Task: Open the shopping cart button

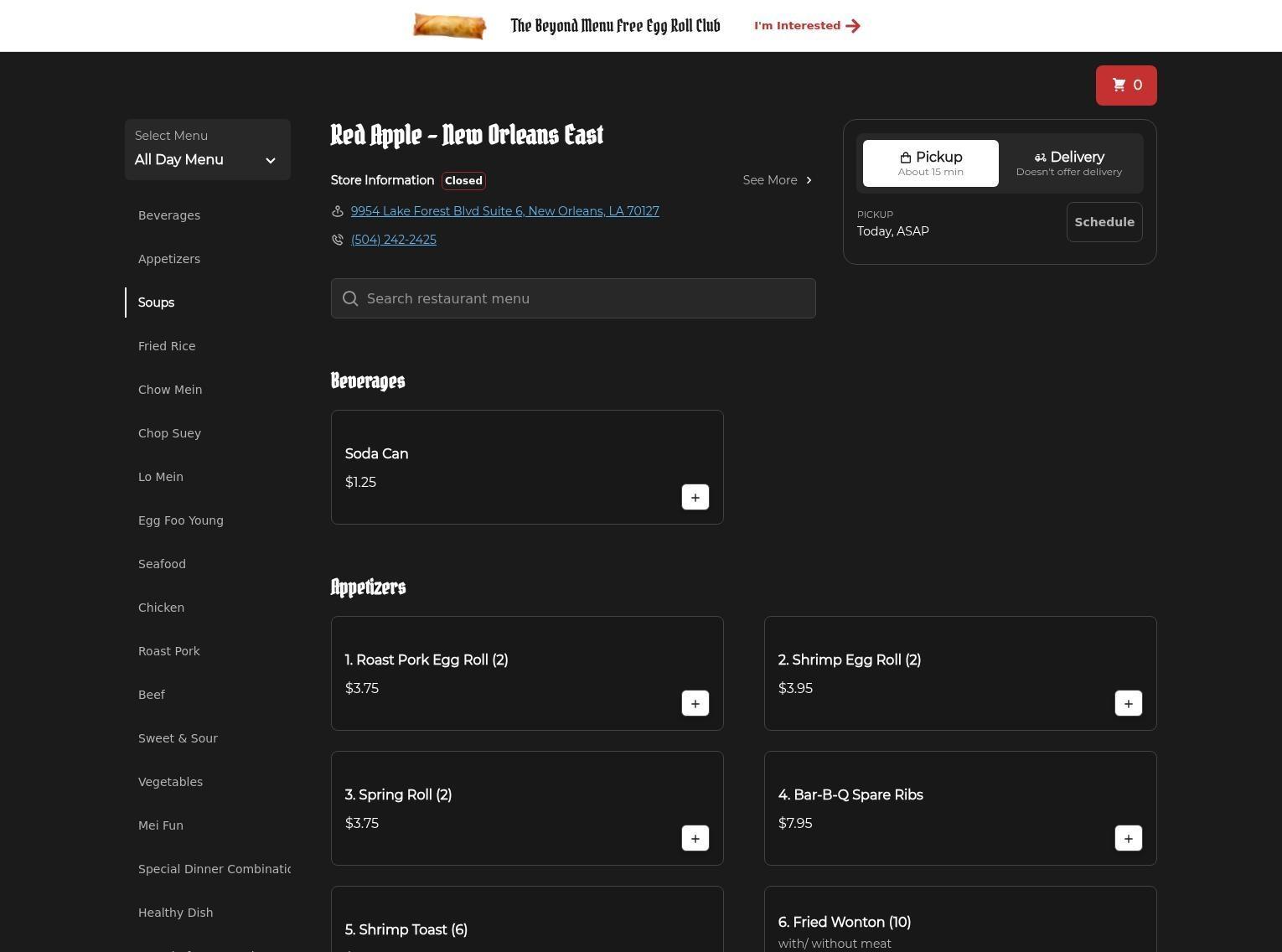Action: tap(1125, 85)
